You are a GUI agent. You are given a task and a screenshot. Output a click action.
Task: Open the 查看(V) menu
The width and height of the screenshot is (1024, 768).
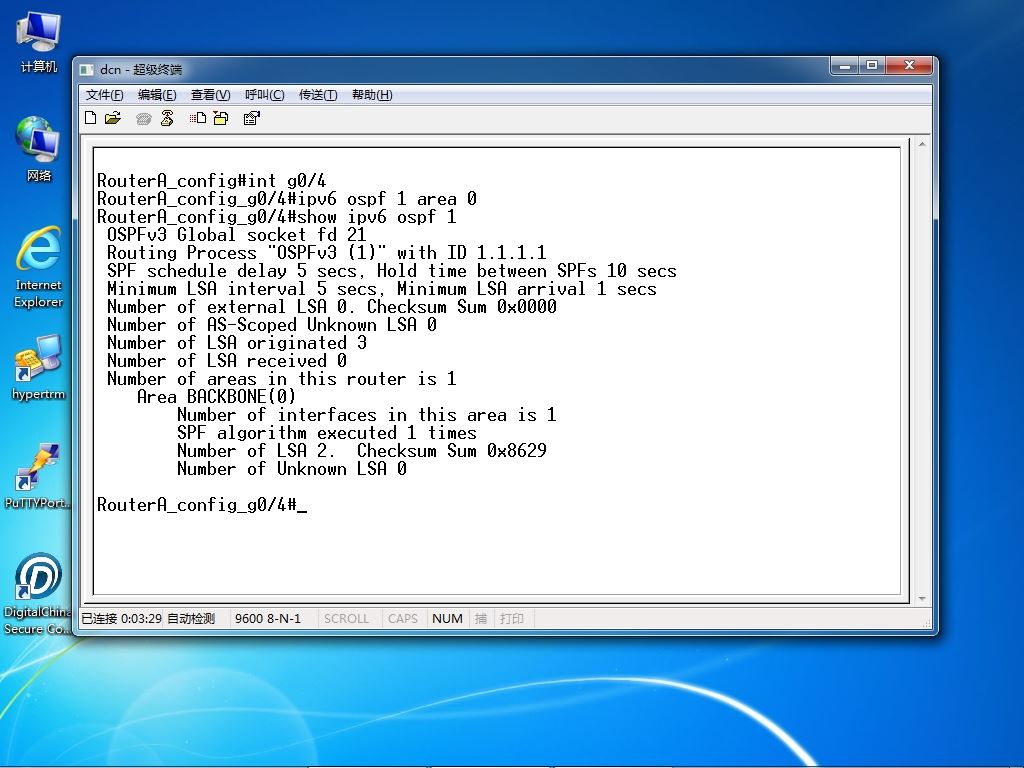pyautogui.click(x=210, y=95)
